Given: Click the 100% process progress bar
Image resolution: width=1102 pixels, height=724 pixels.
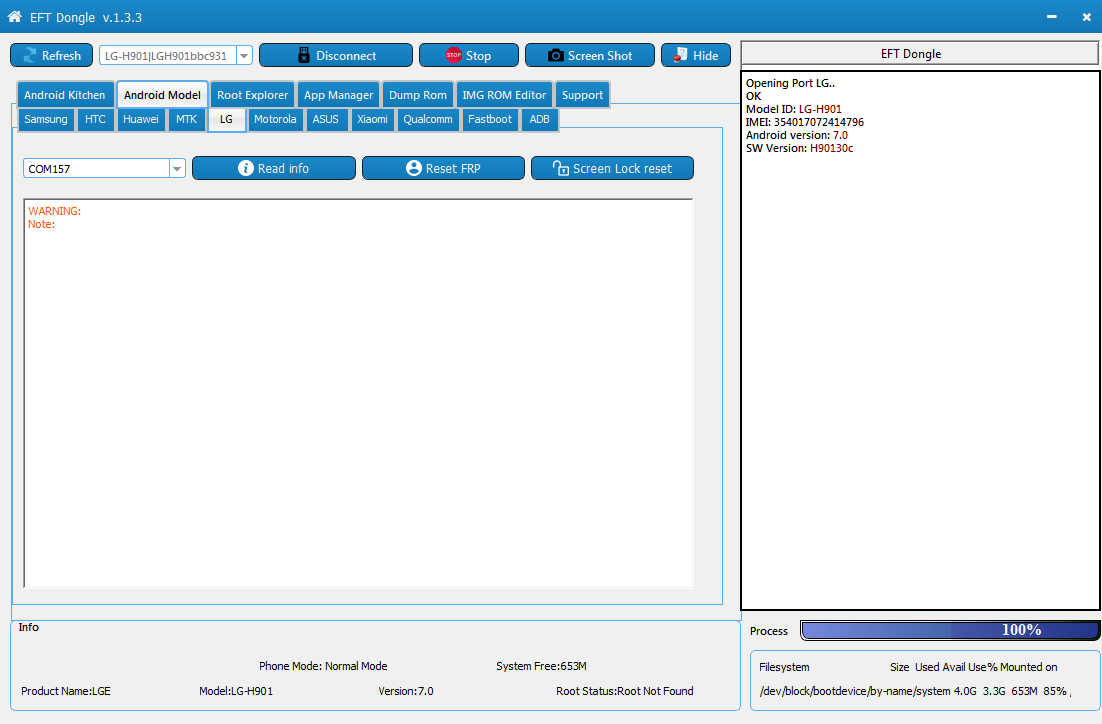Looking at the screenshot, I should 950,630.
